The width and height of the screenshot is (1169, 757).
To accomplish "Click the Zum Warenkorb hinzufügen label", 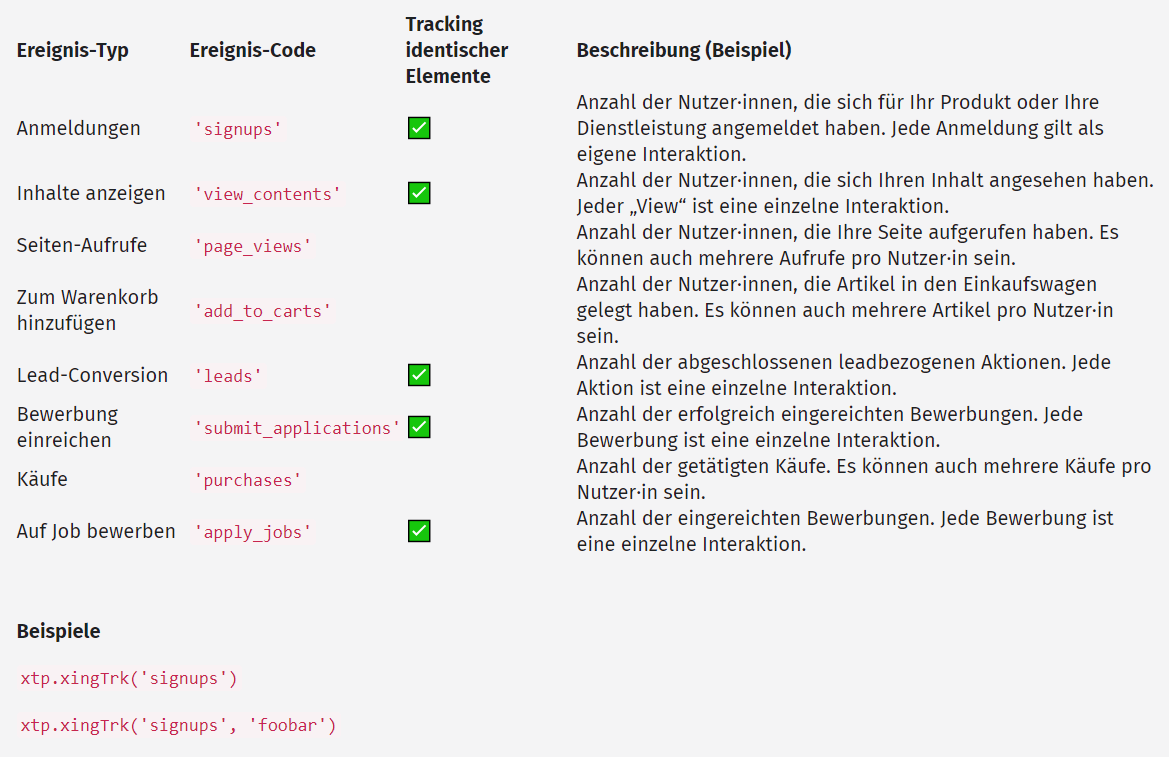I will [x=87, y=310].
